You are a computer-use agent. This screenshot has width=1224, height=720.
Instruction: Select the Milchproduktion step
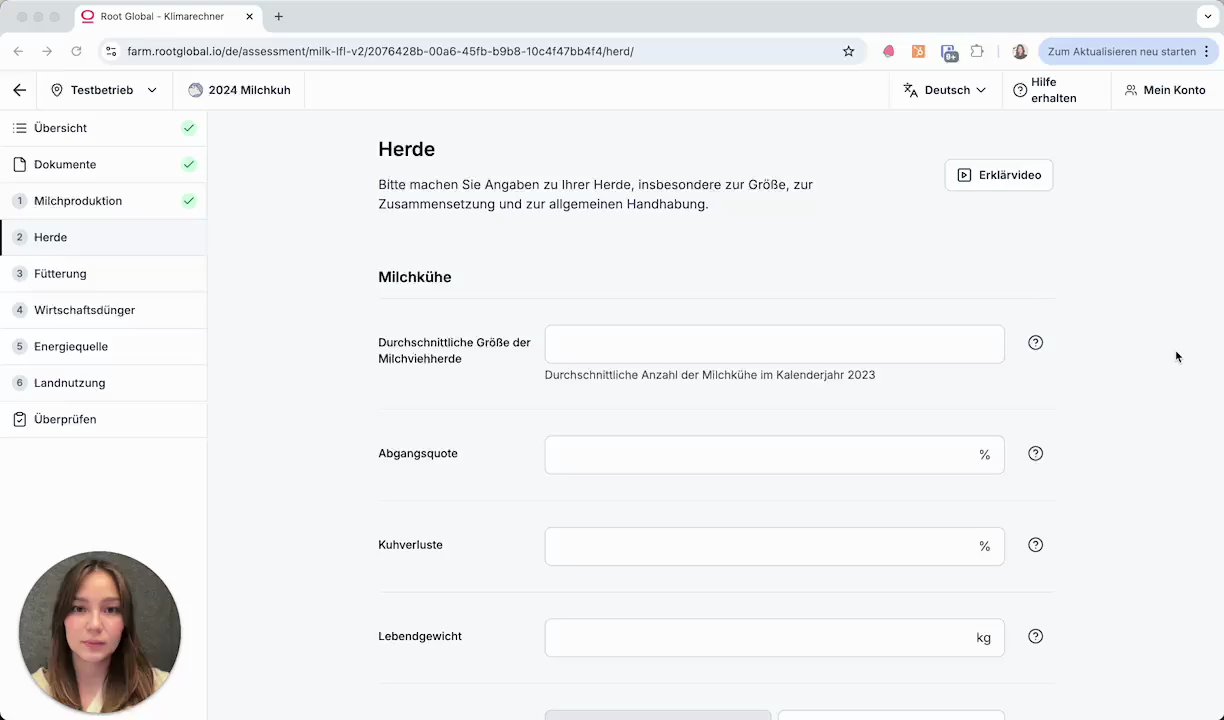click(78, 201)
